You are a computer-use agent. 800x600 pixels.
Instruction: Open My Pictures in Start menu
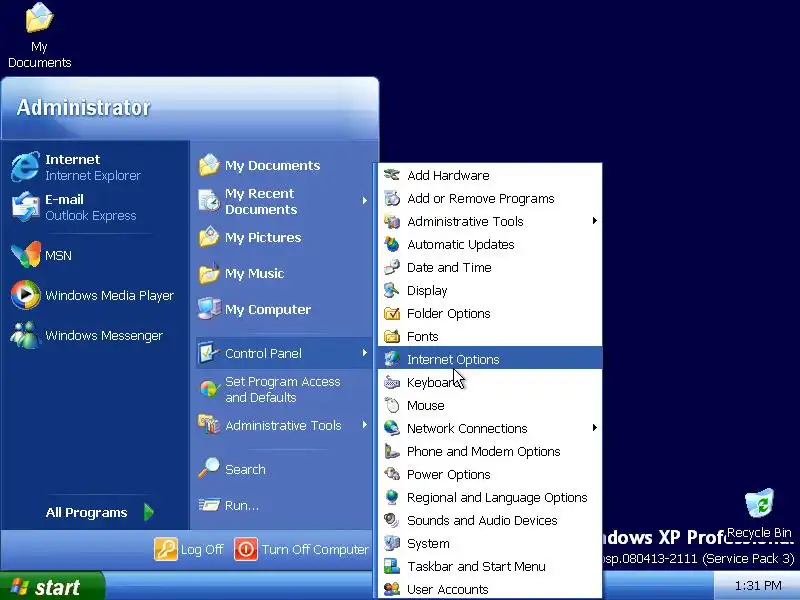(x=283, y=237)
